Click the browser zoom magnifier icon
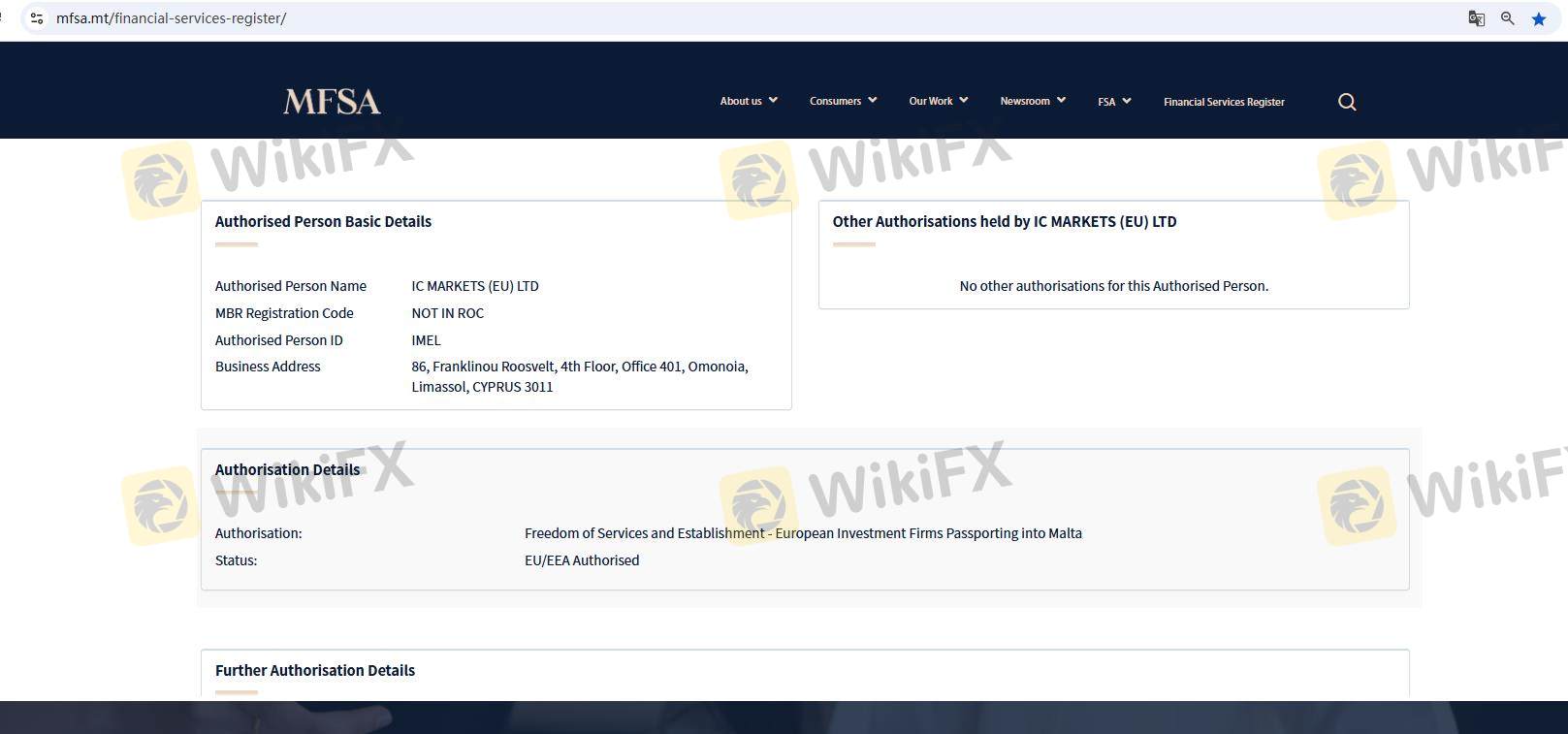 [1507, 18]
